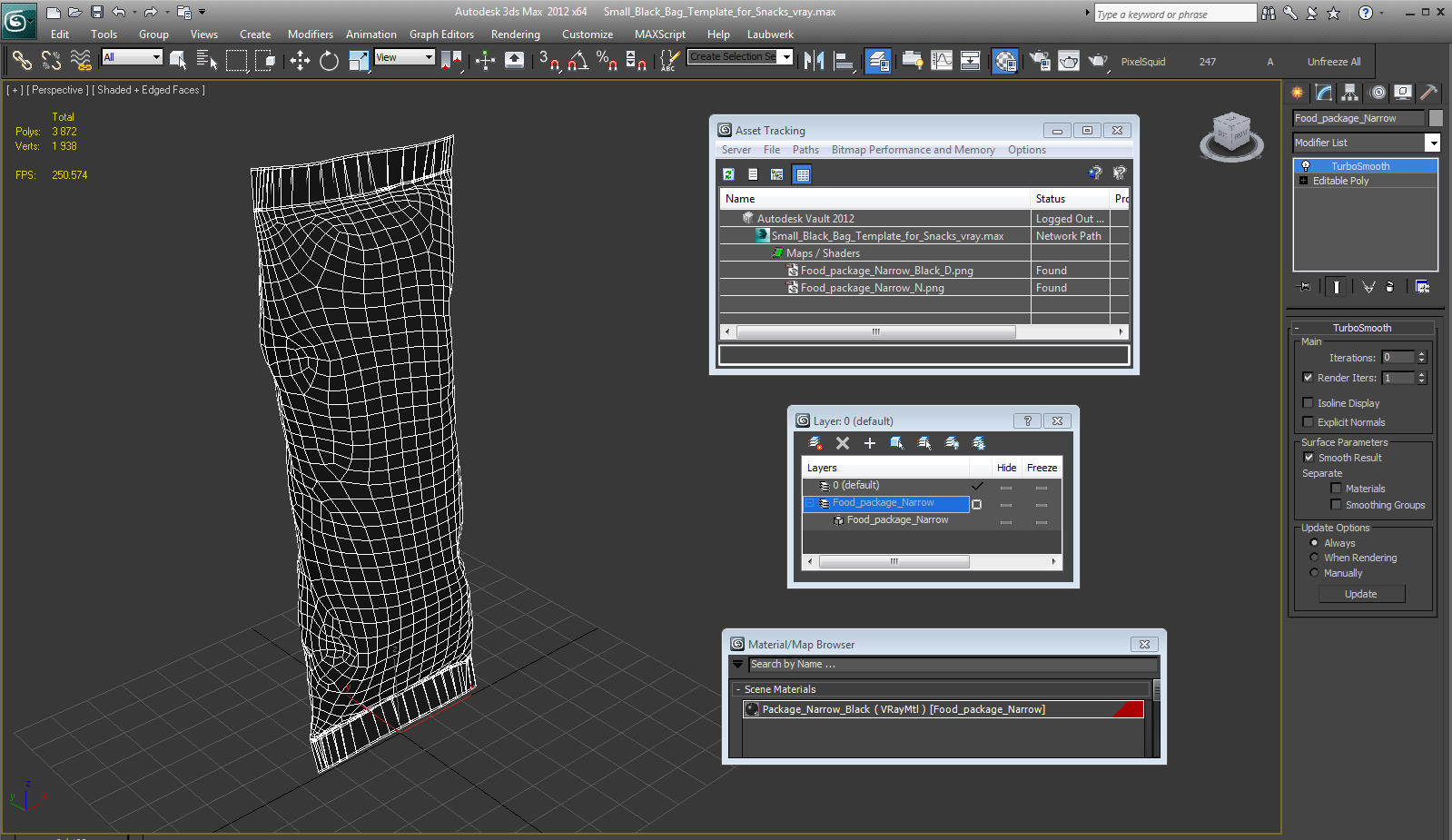Click the Hide column header in Layers

pos(1006,468)
